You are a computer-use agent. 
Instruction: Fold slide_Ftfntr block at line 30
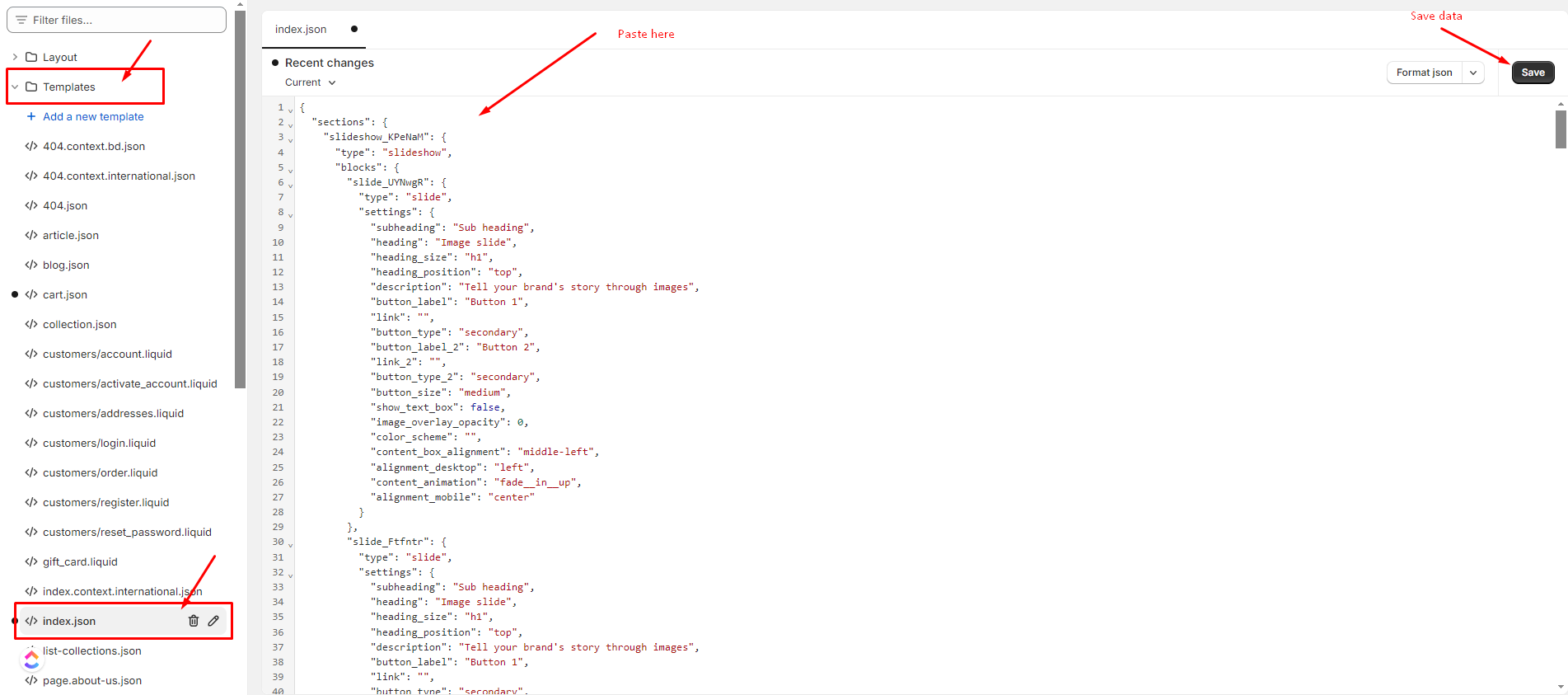(290, 544)
